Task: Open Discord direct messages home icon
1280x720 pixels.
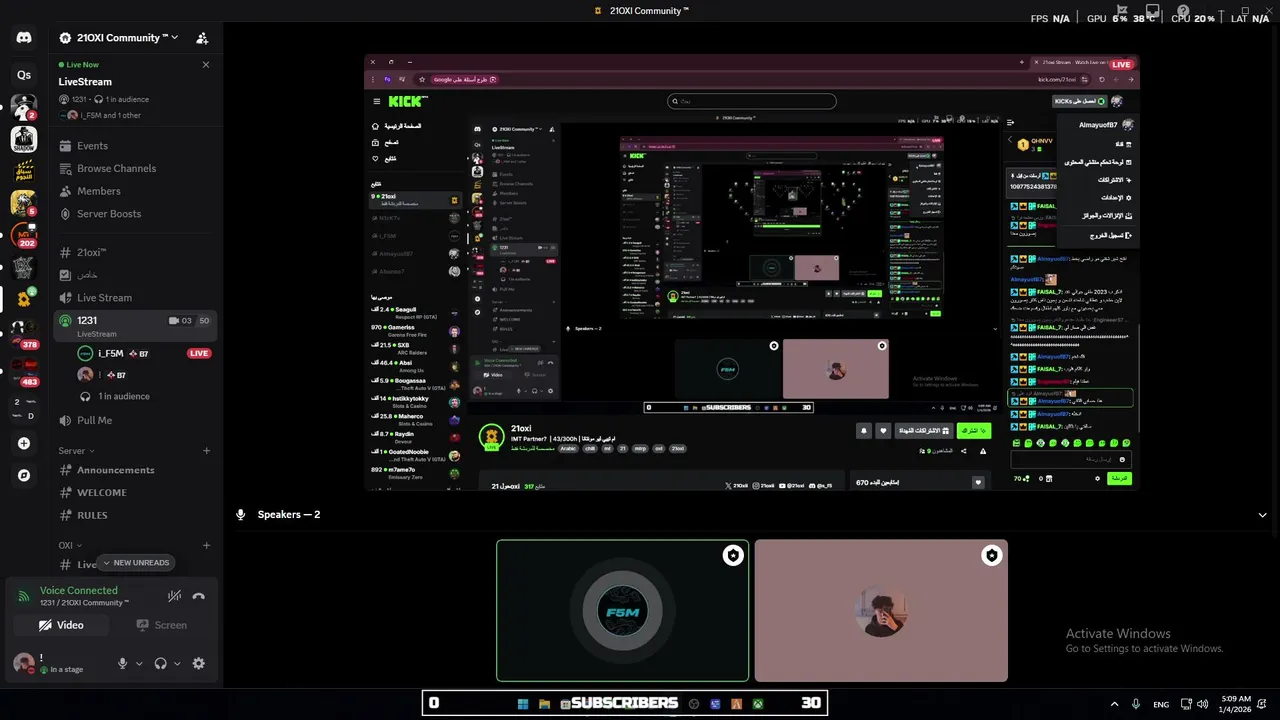Action: click(x=24, y=38)
